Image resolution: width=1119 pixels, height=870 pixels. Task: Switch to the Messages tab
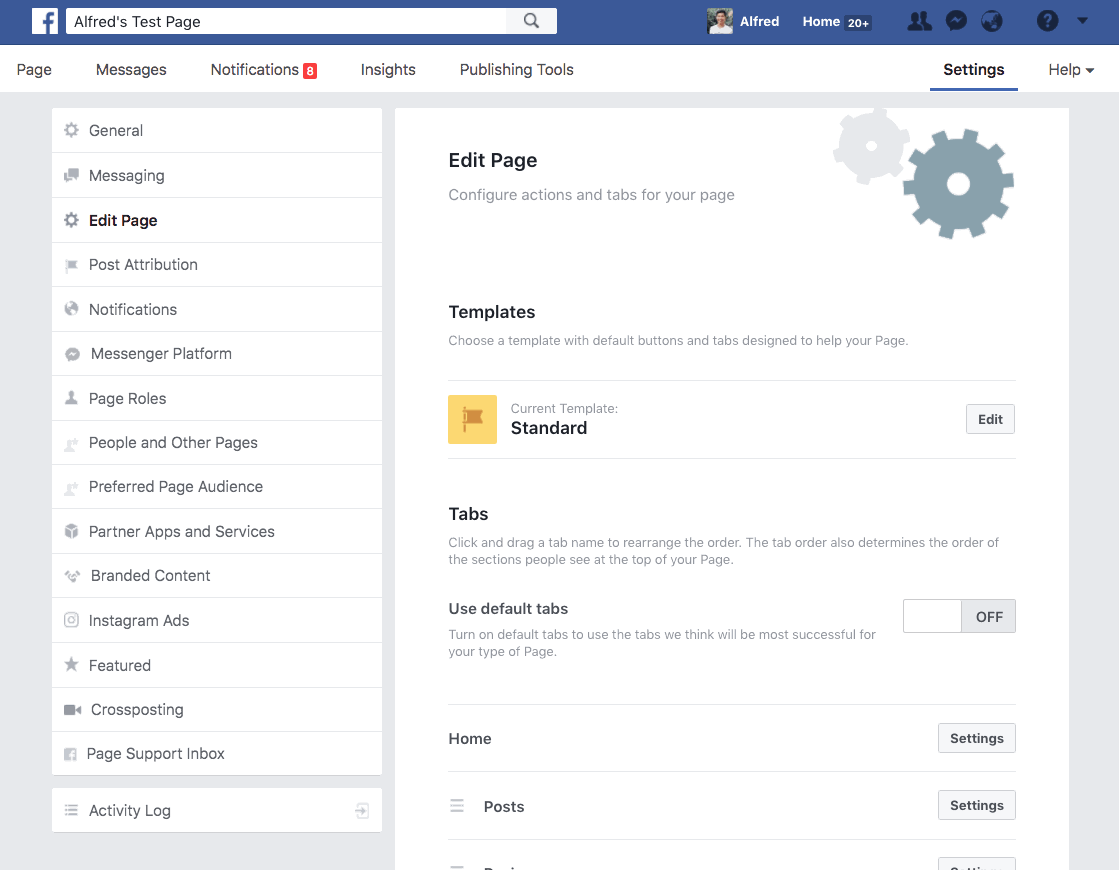point(131,70)
